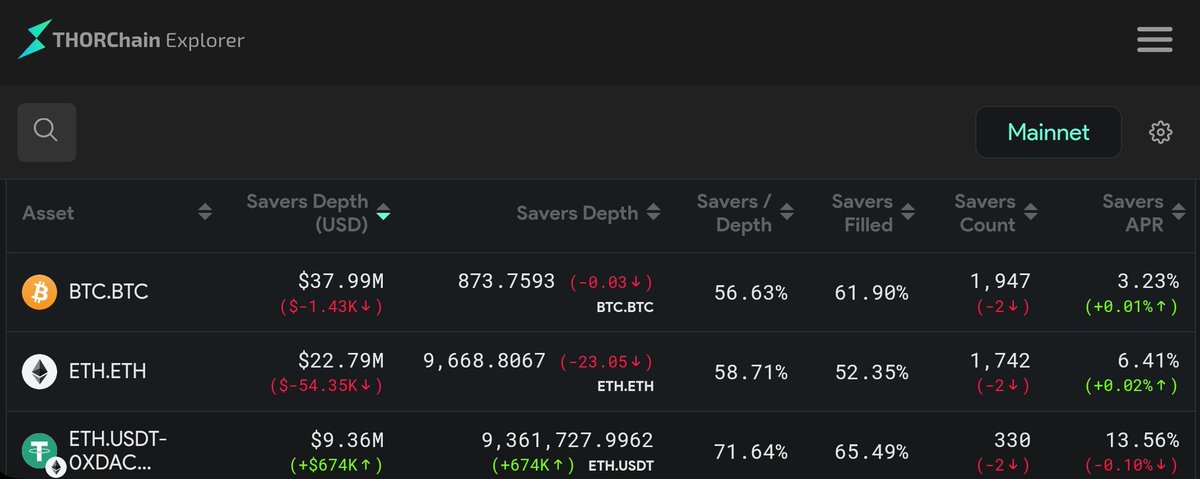Sort by Savers / Depth arrows

tap(787, 212)
